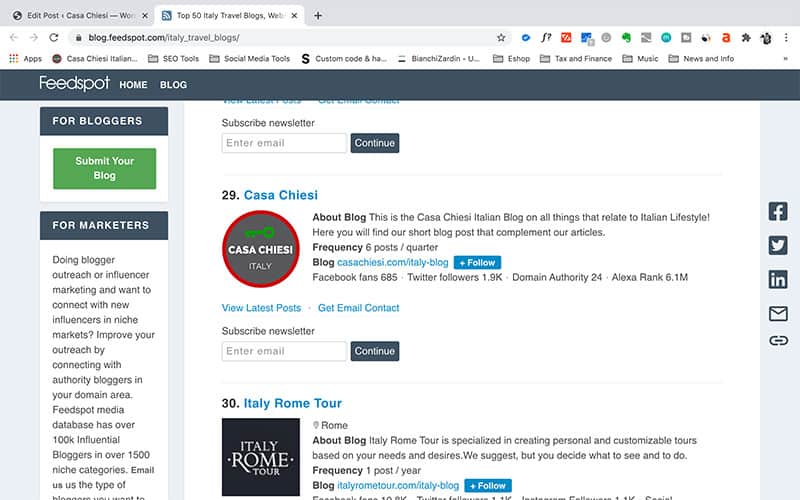Screen dimensions: 800x500
Task: Follow the Italy Rome Tour blog
Action: pos(488,485)
